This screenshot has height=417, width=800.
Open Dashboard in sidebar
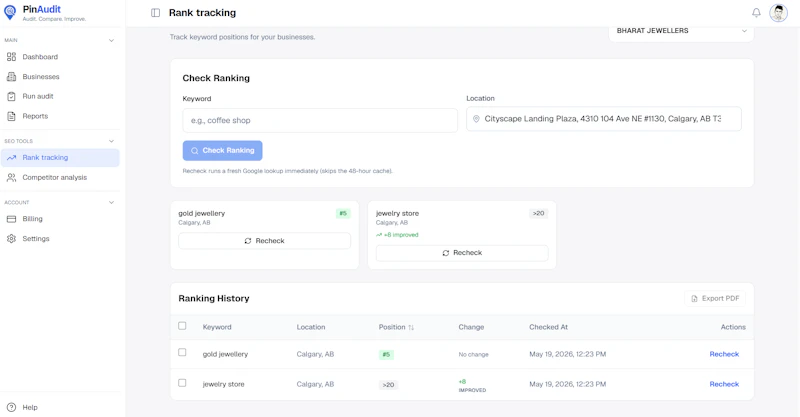pyautogui.click(x=60, y=57)
